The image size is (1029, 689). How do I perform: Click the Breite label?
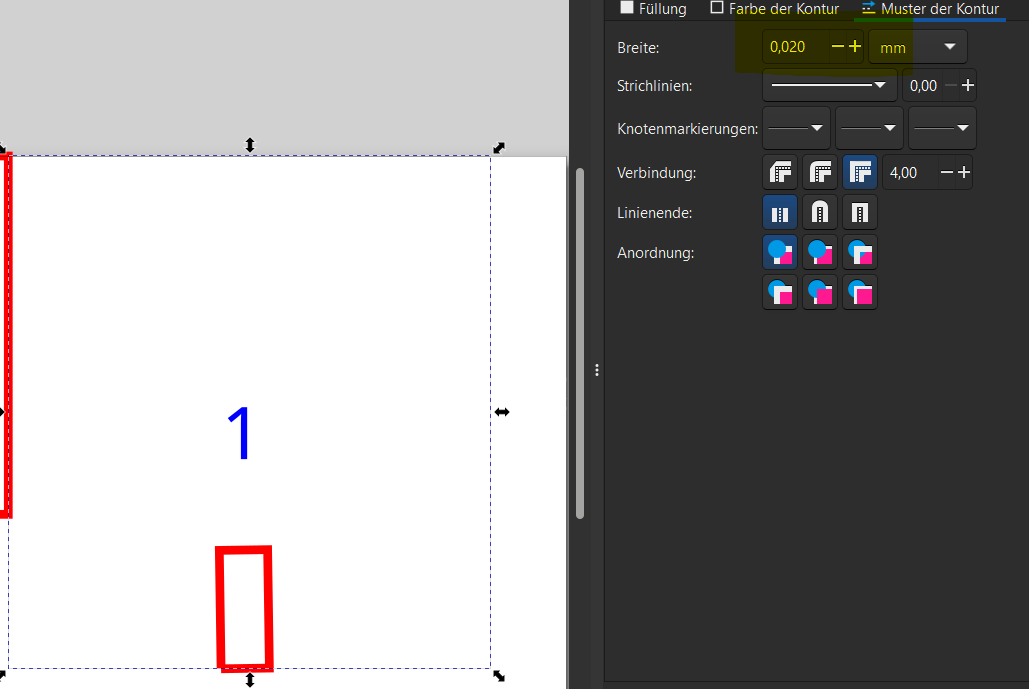point(638,48)
